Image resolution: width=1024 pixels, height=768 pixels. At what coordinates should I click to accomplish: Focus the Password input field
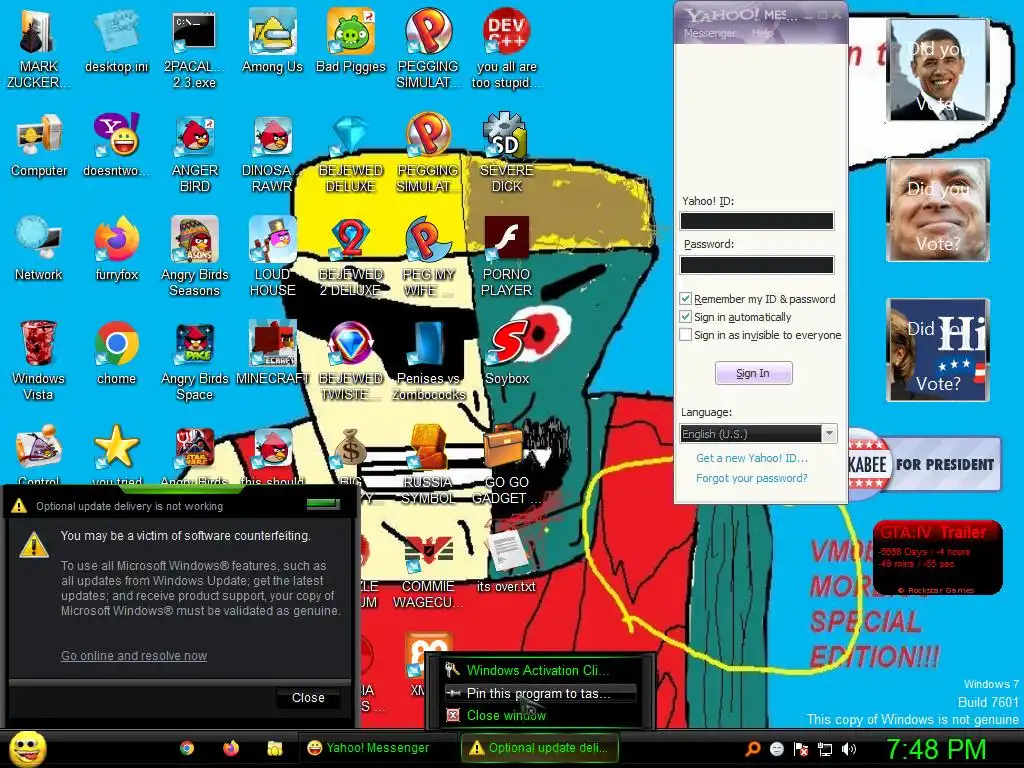757,264
